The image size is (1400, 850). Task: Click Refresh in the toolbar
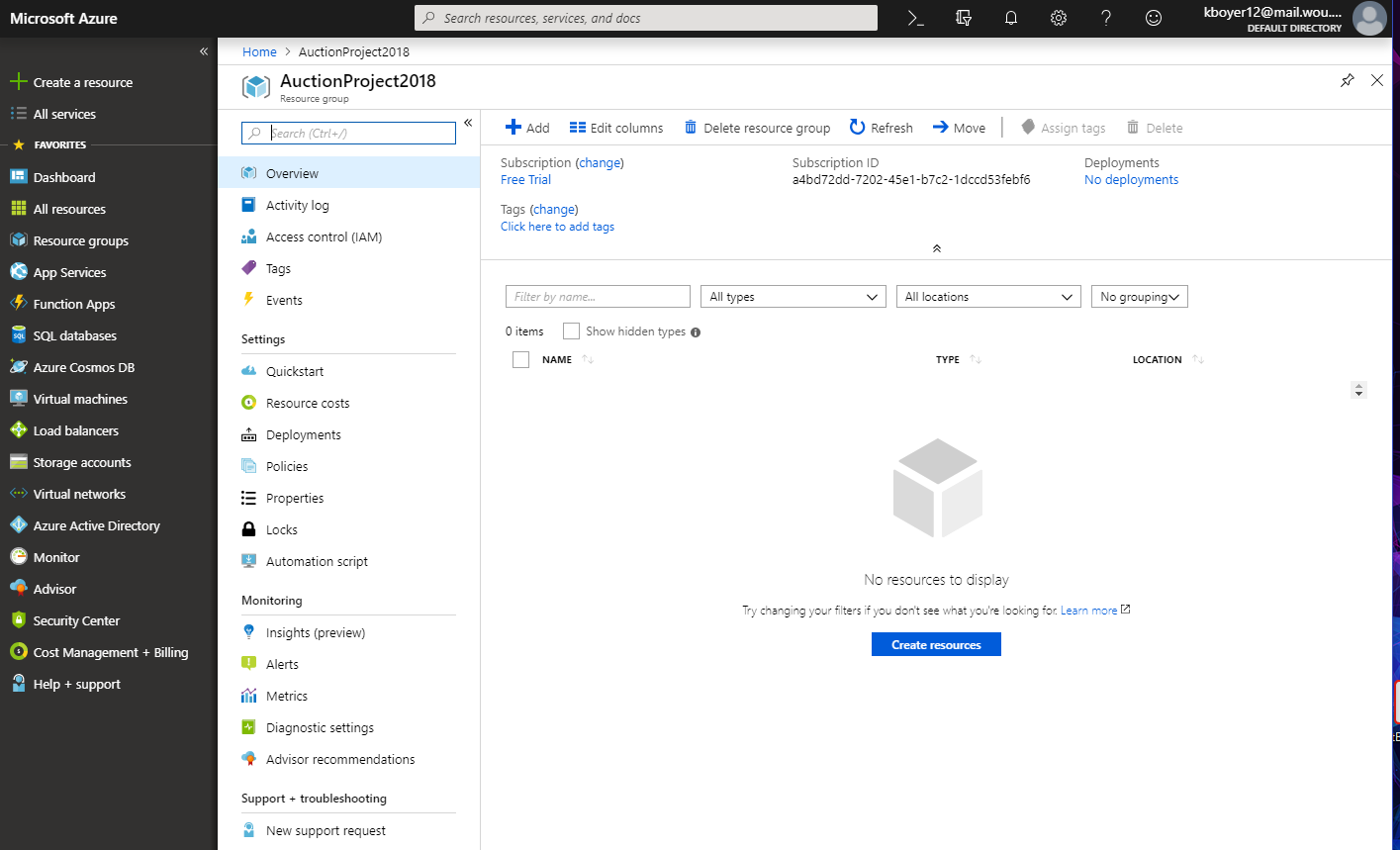881,128
